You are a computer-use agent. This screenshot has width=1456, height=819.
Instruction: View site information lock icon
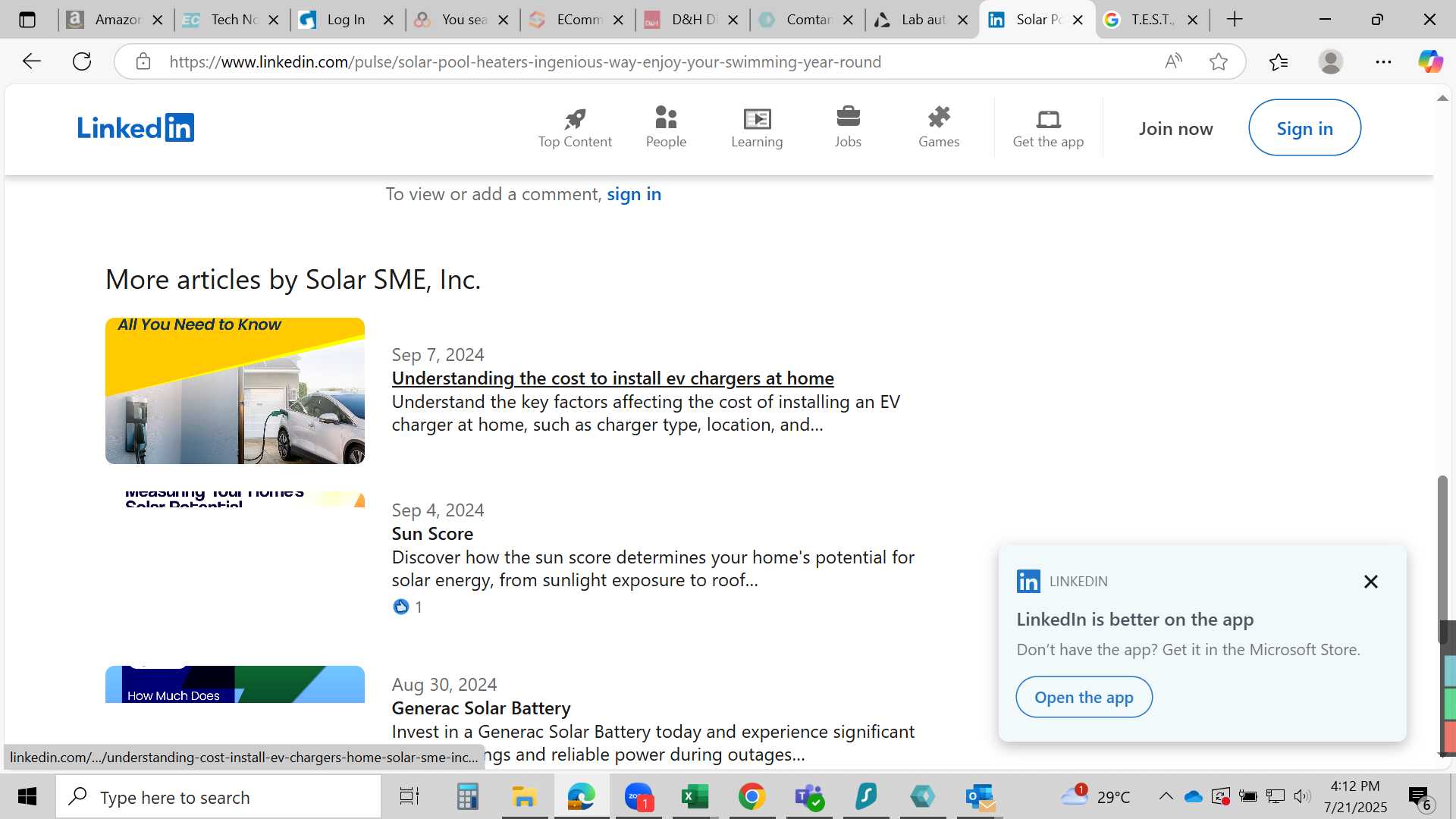pyautogui.click(x=143, y=61)
